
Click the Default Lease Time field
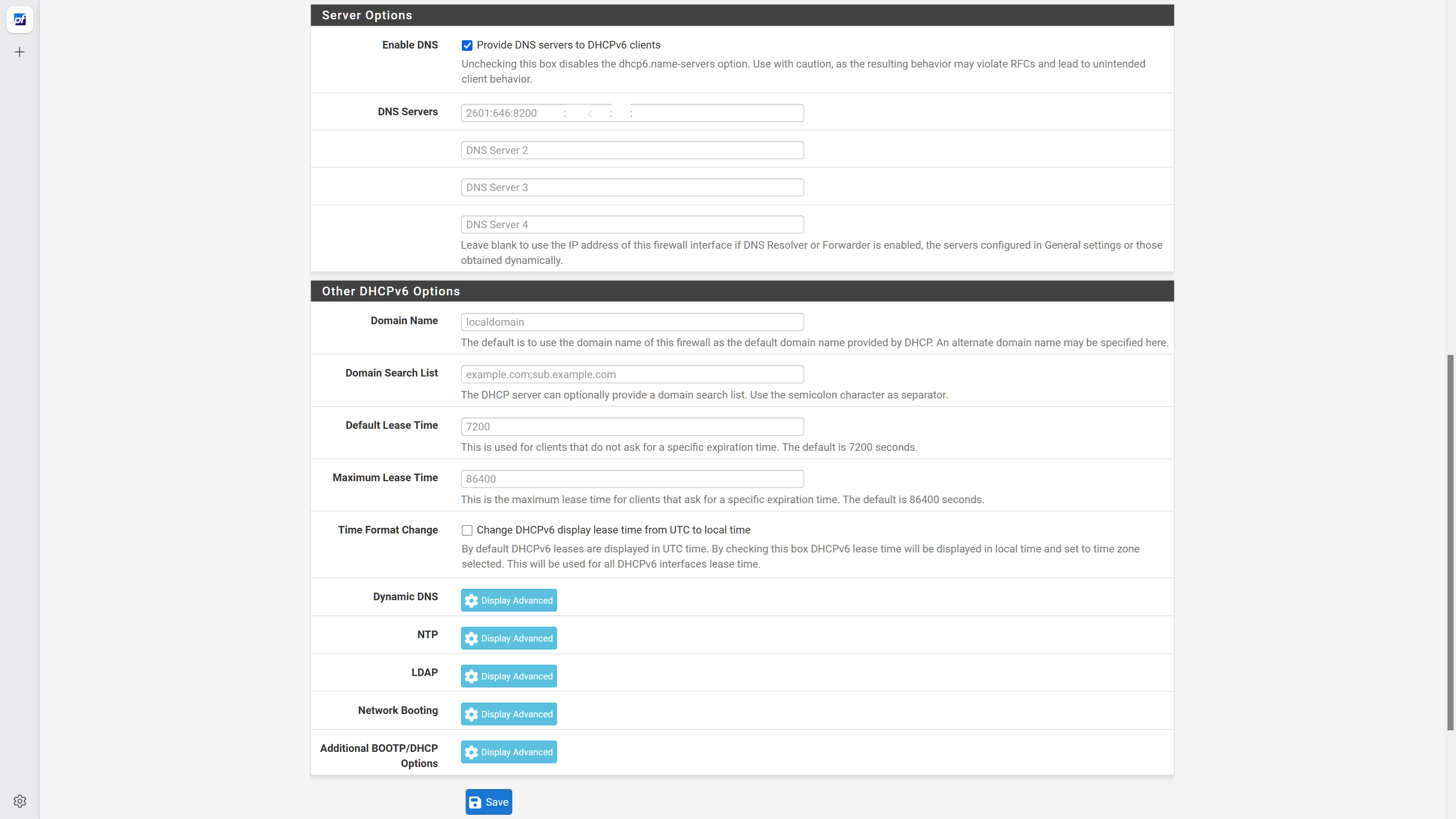point(632,427)
